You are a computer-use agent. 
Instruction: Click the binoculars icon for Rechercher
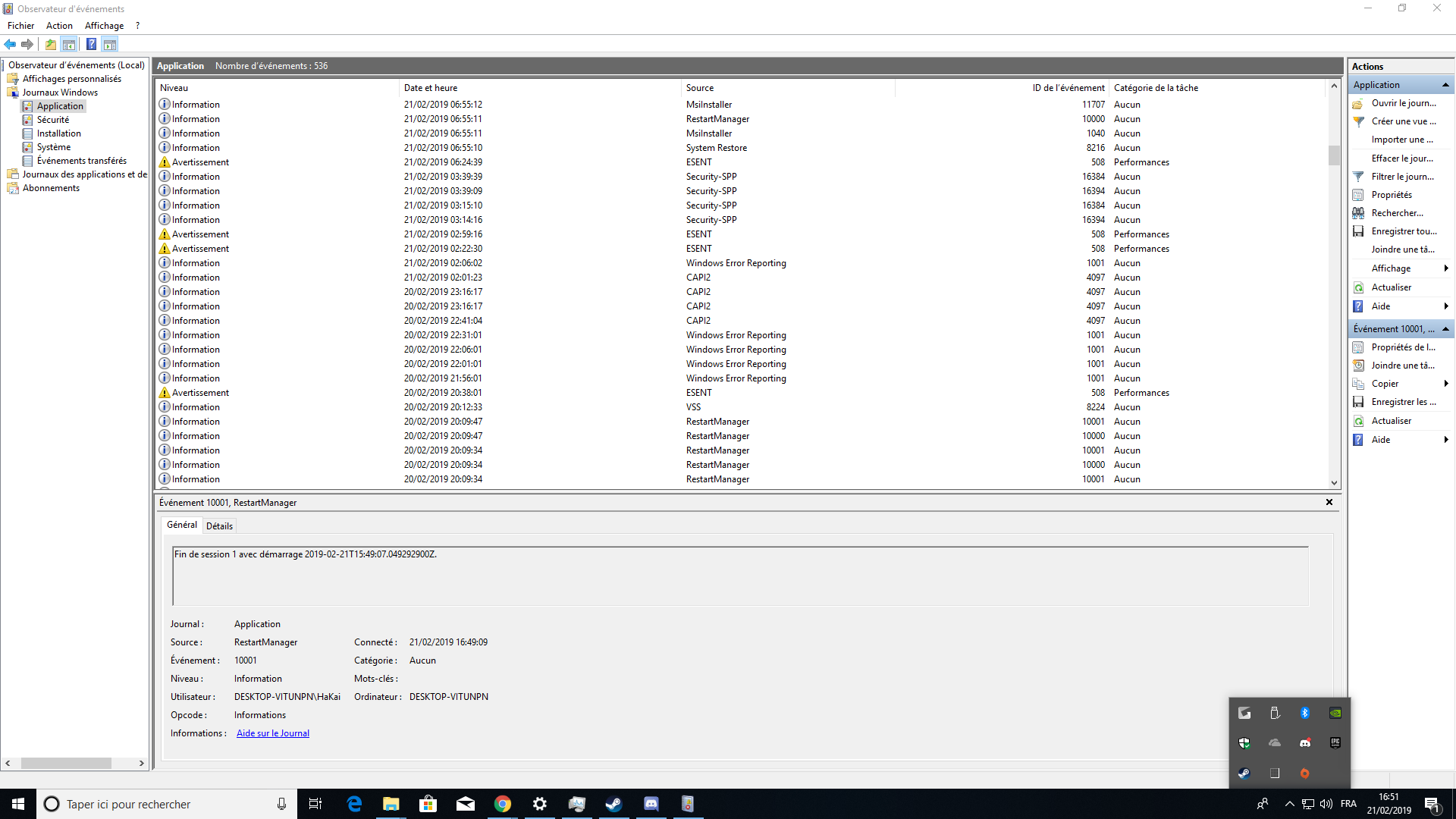pyautogui.click(x=1358, y=213)
